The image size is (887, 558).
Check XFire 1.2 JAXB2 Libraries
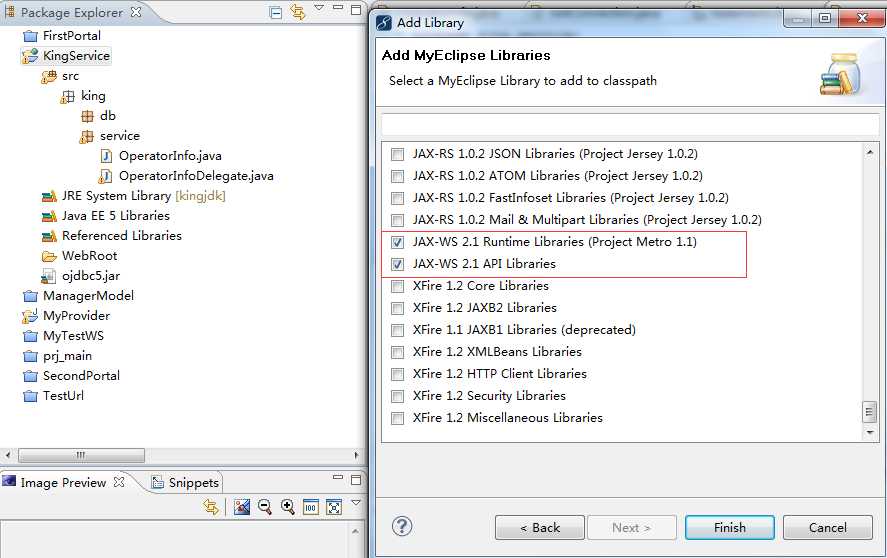pos(398,308)
